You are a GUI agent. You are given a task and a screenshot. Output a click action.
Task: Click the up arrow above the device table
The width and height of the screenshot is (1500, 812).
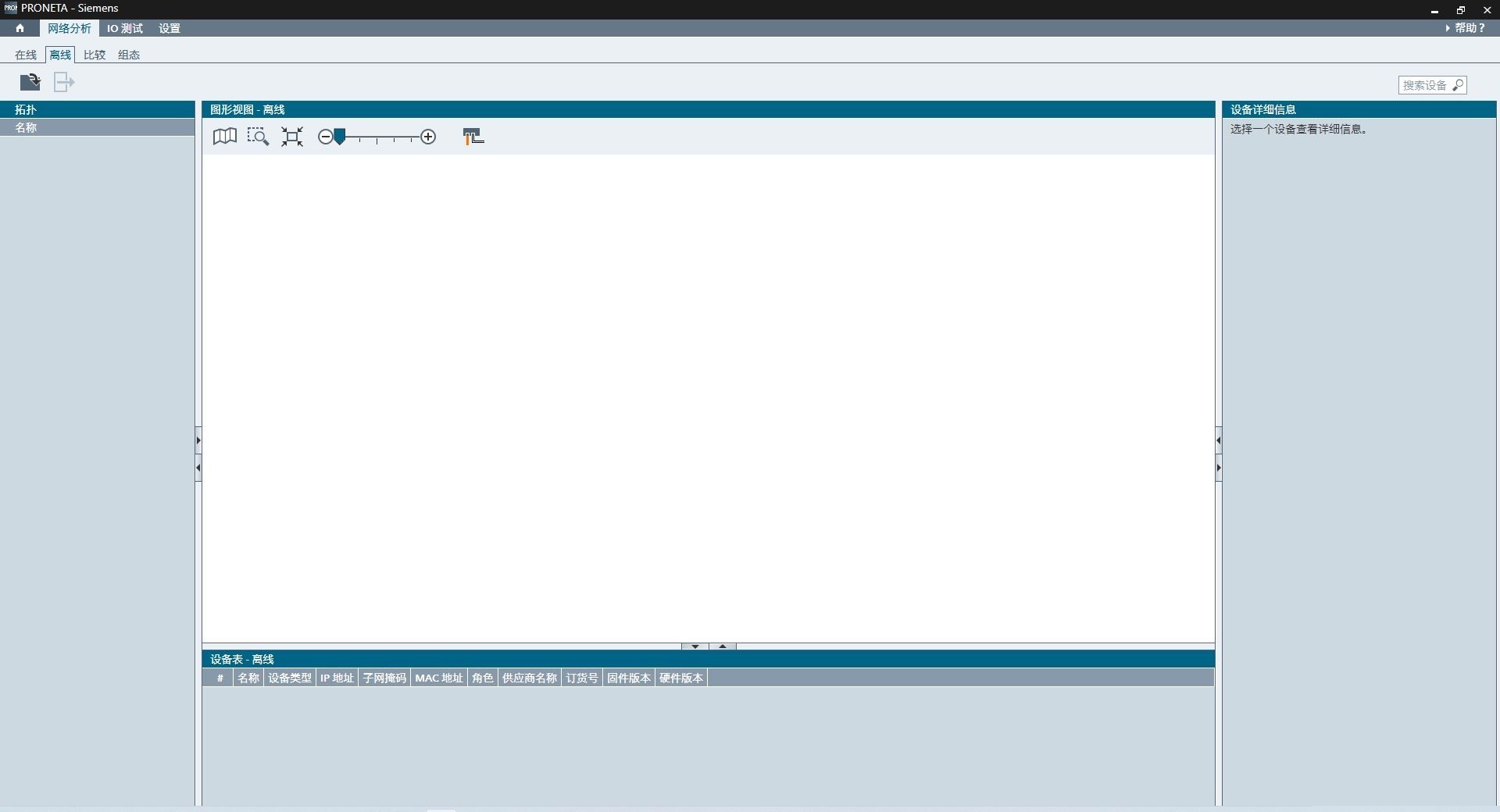[723, 646]
